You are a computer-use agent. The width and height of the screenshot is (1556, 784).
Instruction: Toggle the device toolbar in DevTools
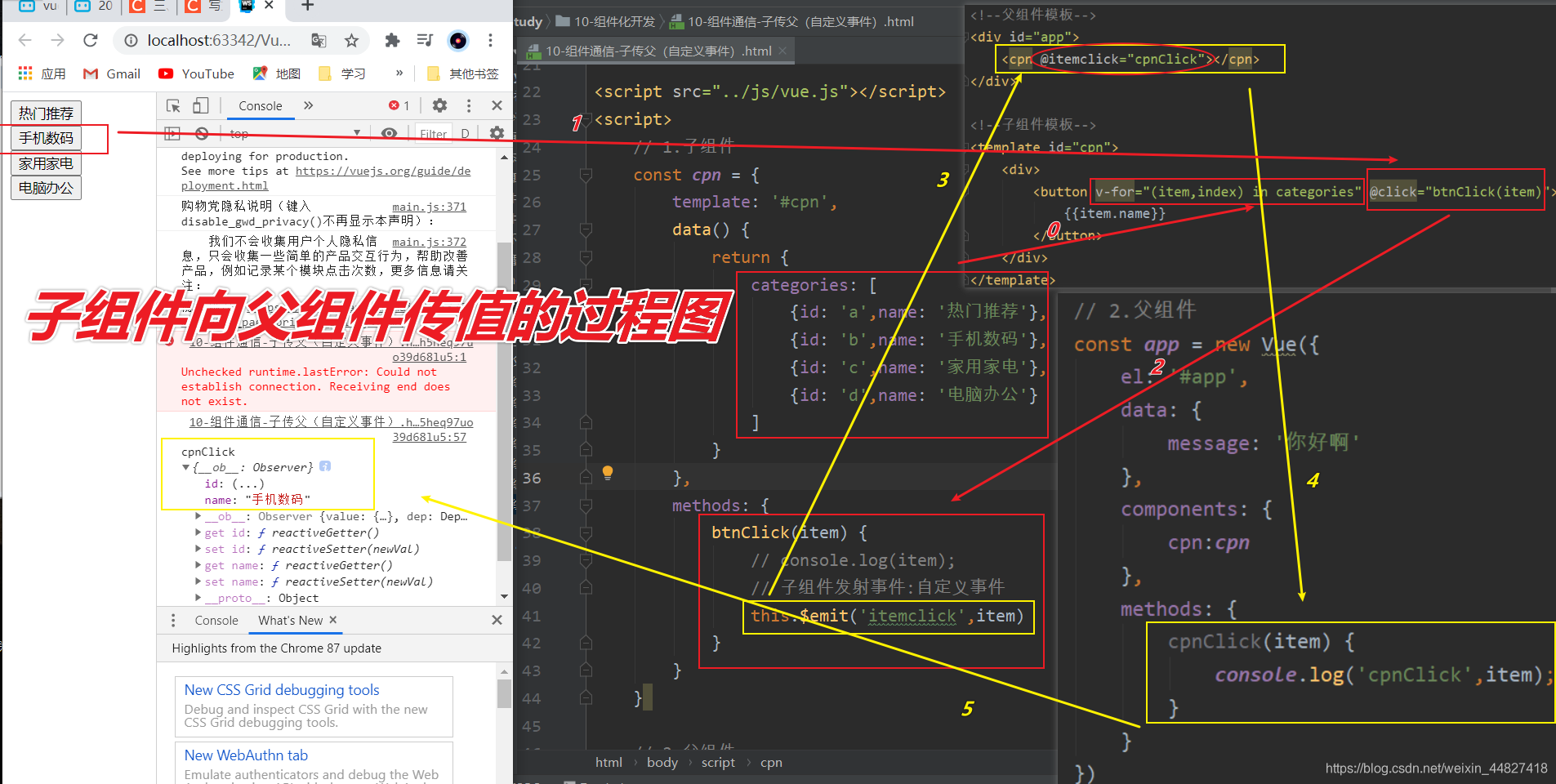point(200,105)
